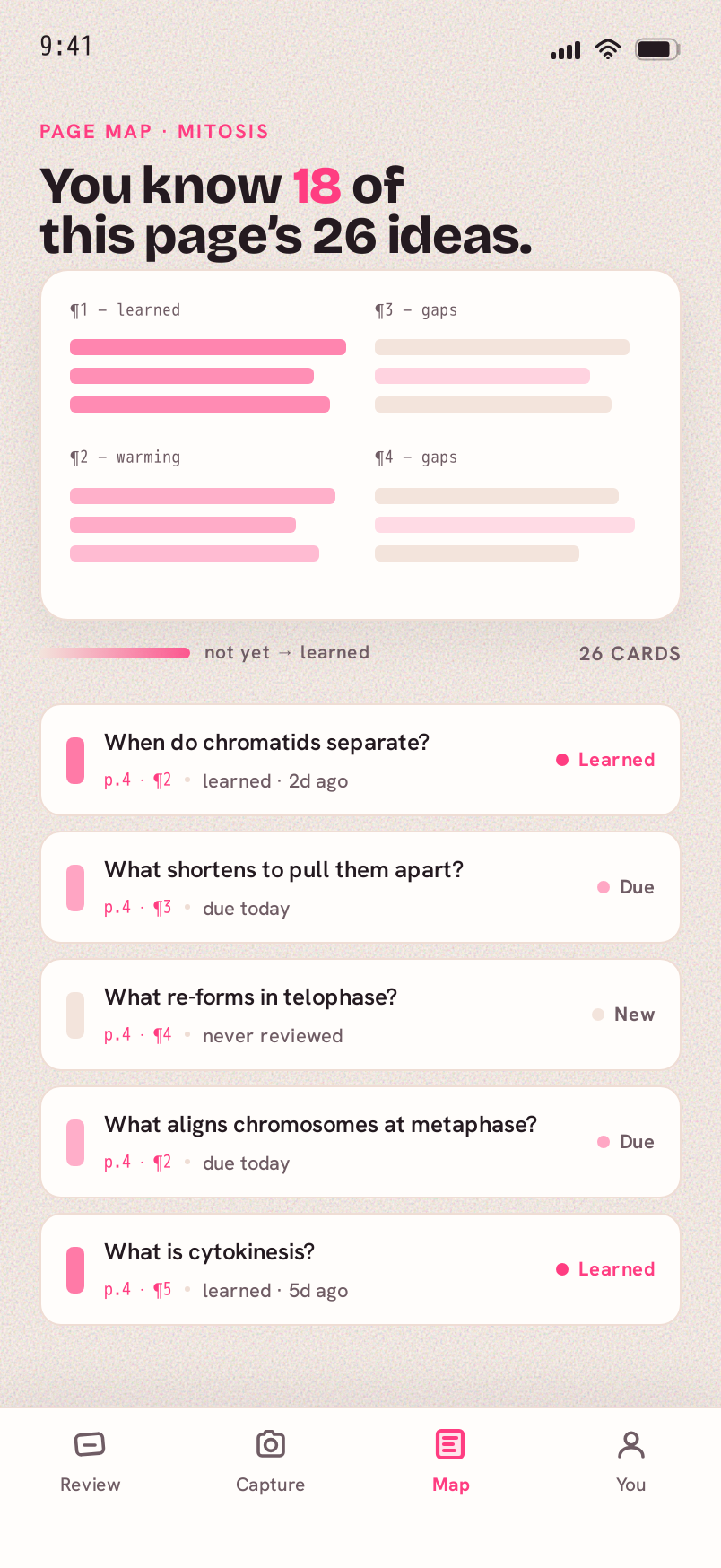Click pink mastery bar on cytokinesis card

[x=75, y=1269]
